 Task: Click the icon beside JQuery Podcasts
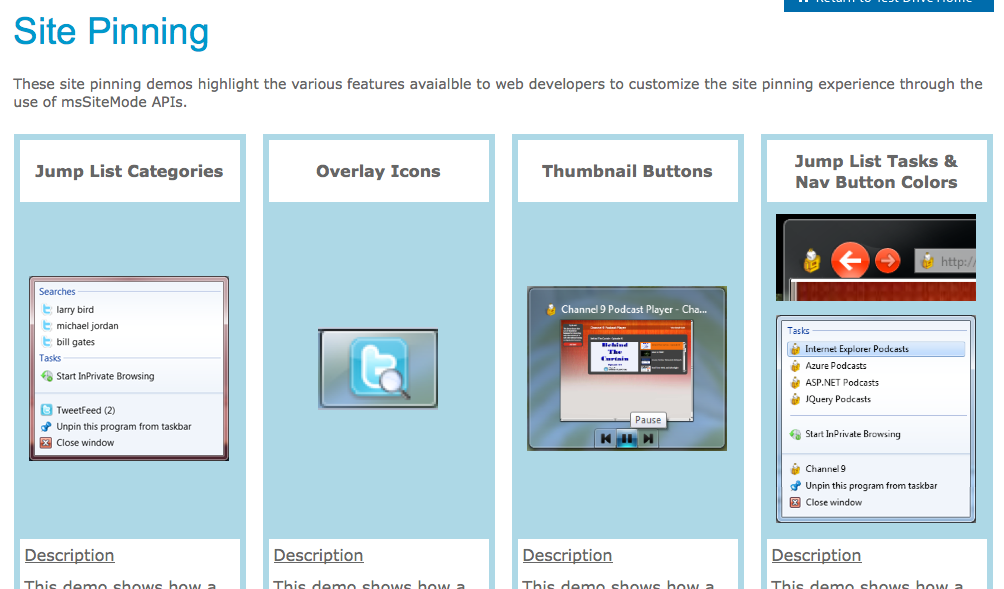point(795,399)
